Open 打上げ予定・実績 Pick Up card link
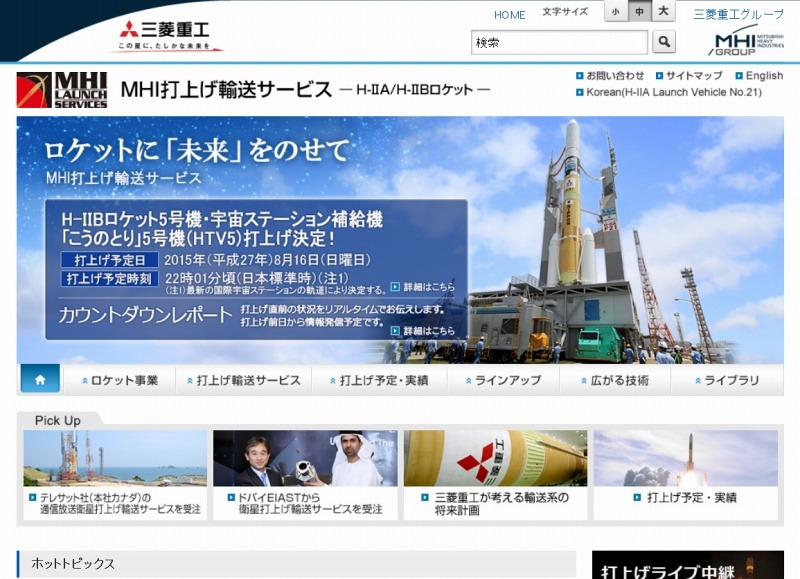 [686, 498]
